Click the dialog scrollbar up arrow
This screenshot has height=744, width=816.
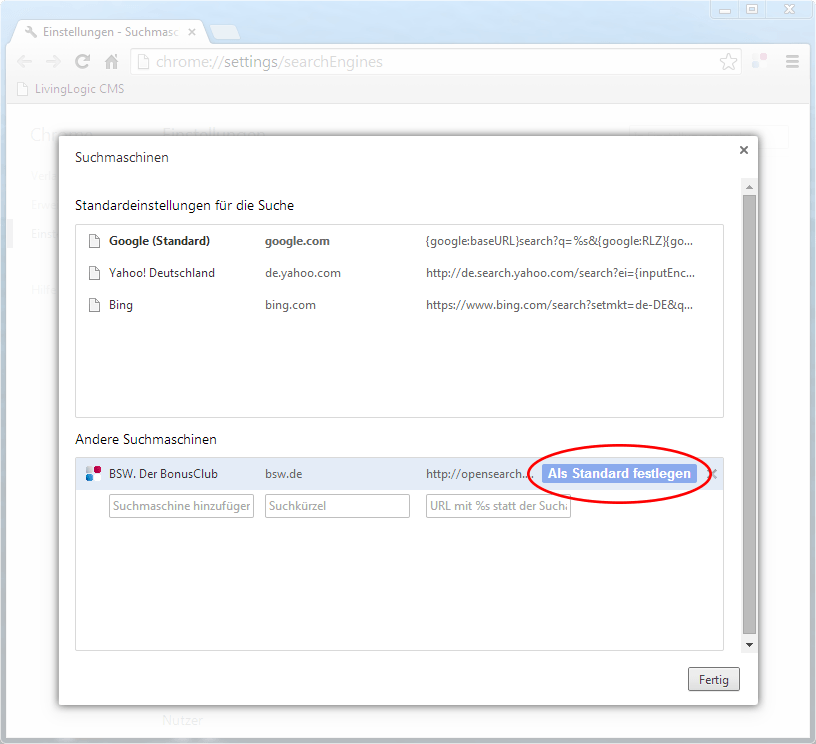pos(749,187)
